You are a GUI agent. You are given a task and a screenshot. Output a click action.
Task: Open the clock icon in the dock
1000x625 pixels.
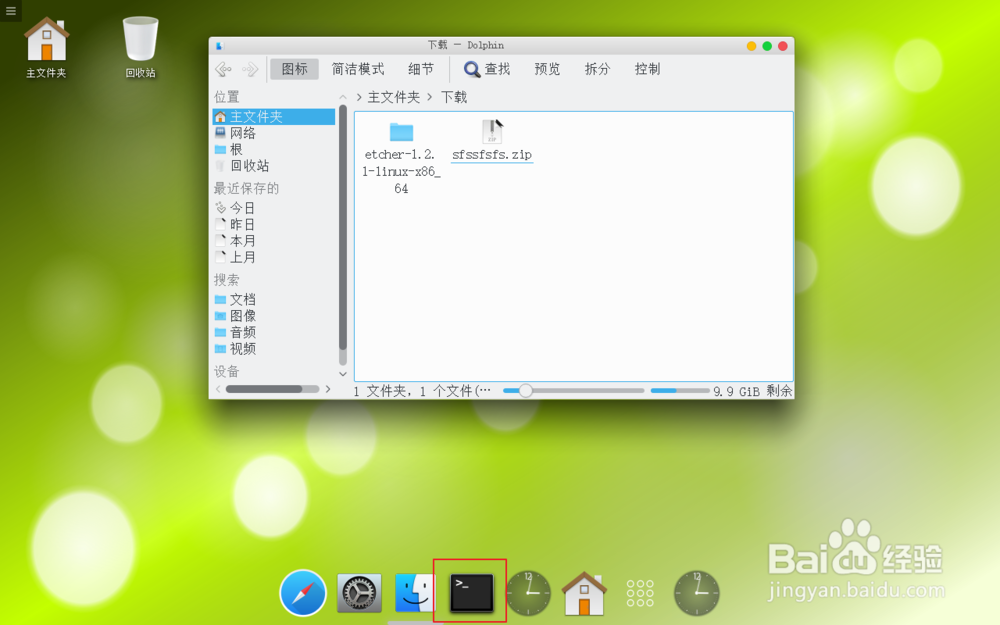click(529, 592)
